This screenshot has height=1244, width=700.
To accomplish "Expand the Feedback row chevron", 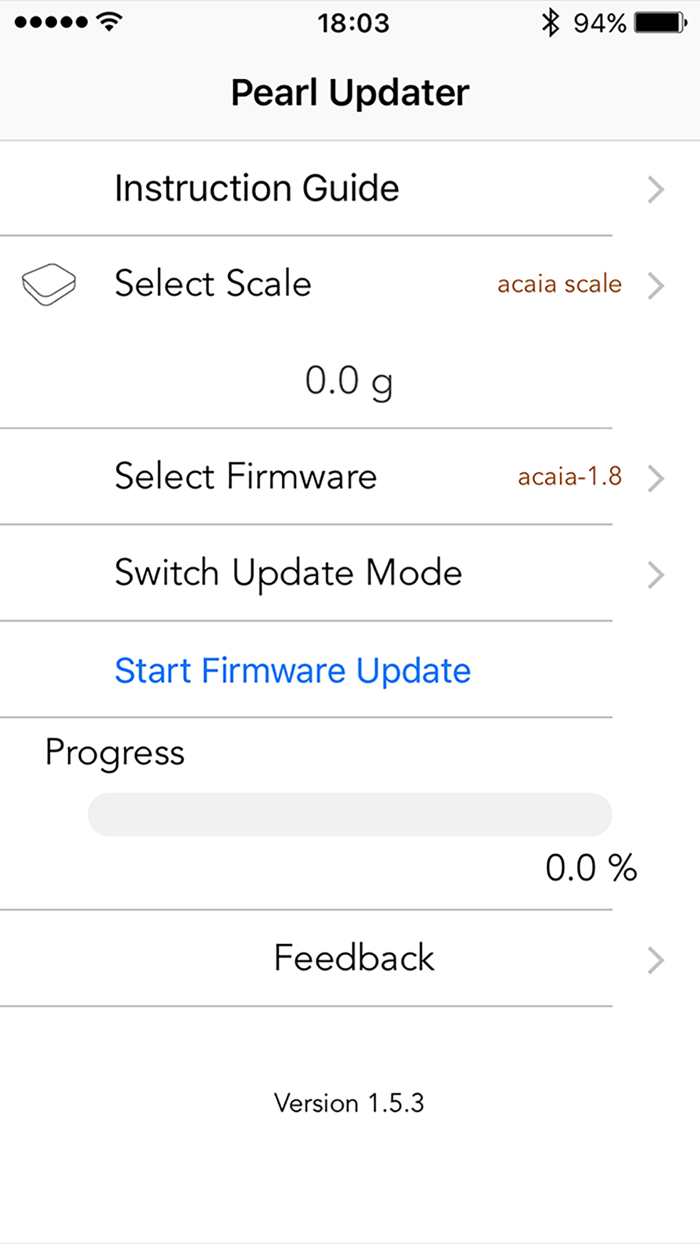I will pyautogui.click(x=655, y=960).
